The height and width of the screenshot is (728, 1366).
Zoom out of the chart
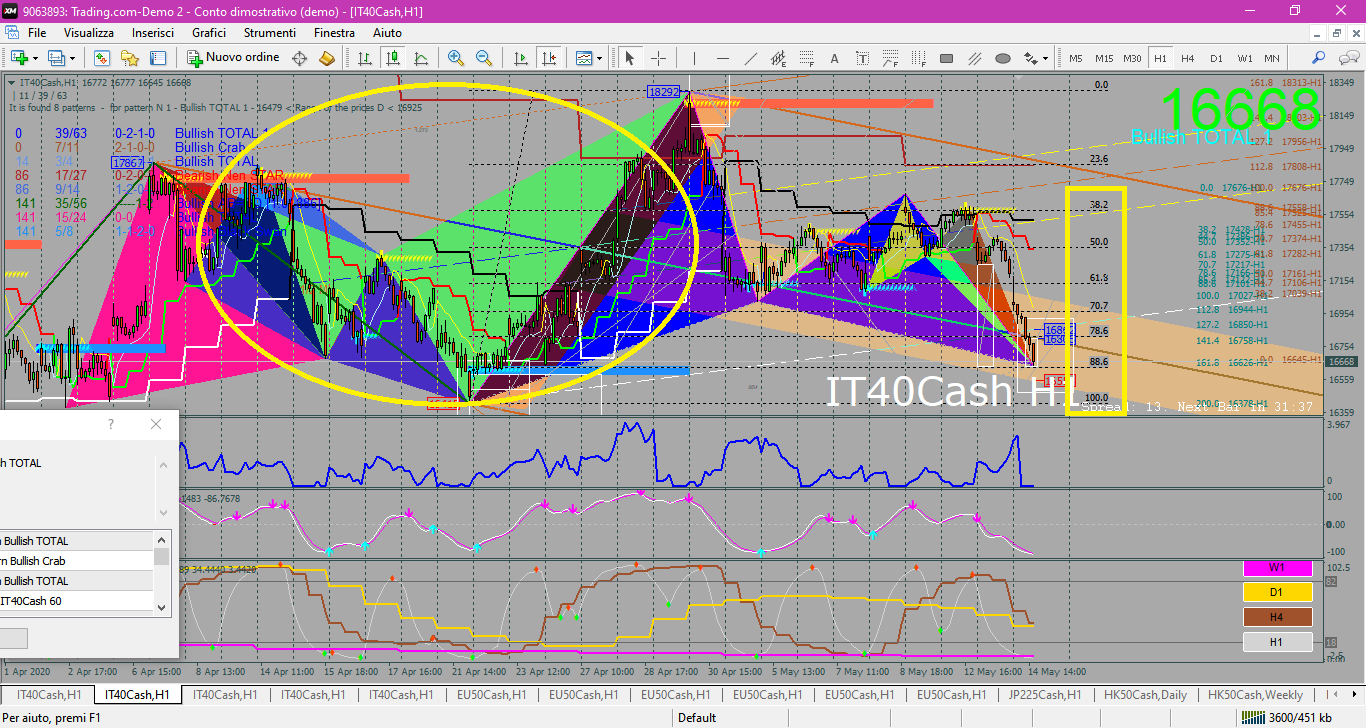coord(484,58)
